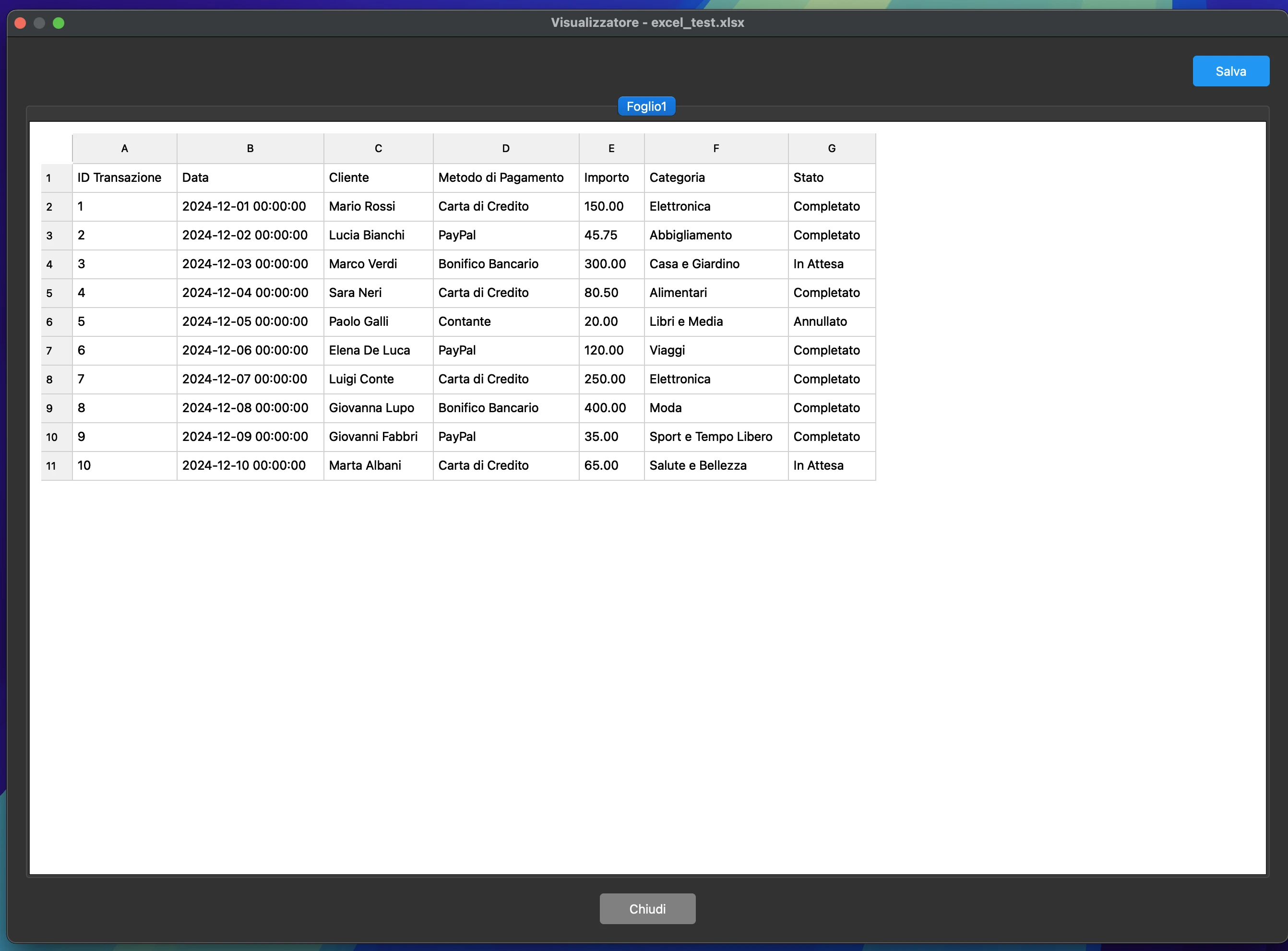1288x951 pixels.
Task: Select 'PayPal' in Elena De Luca row
Action: (x=505, y=350)
